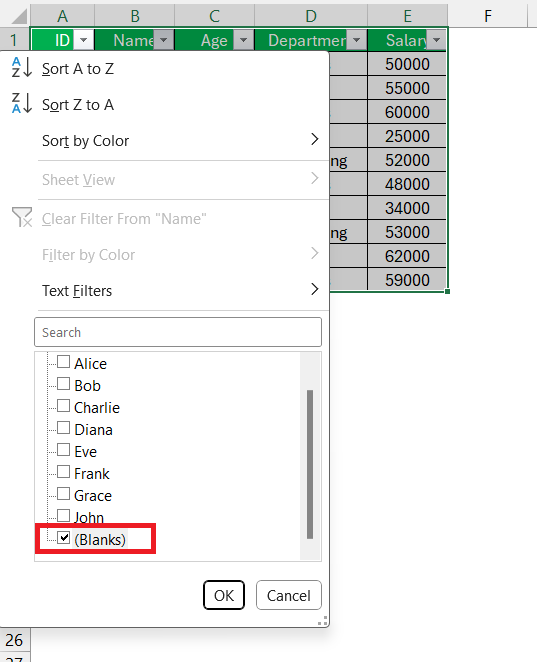The image size is (537, 662).
Task: Click the salary cell 50000
Action: point(407,64)
